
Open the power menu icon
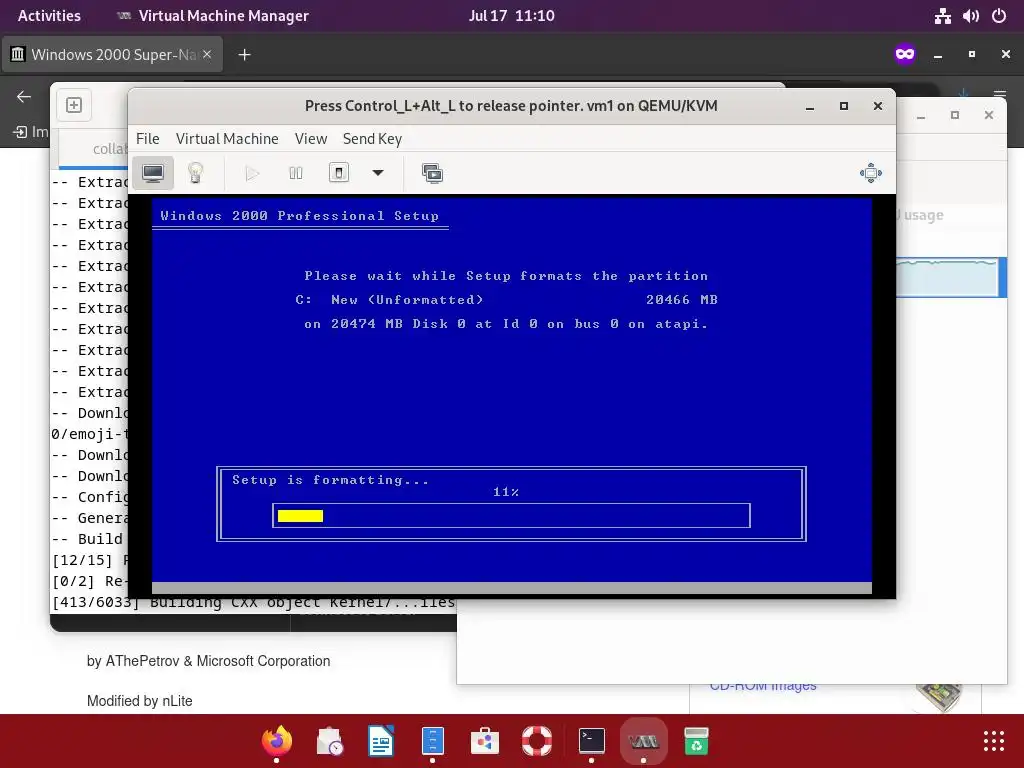[999, 16]
